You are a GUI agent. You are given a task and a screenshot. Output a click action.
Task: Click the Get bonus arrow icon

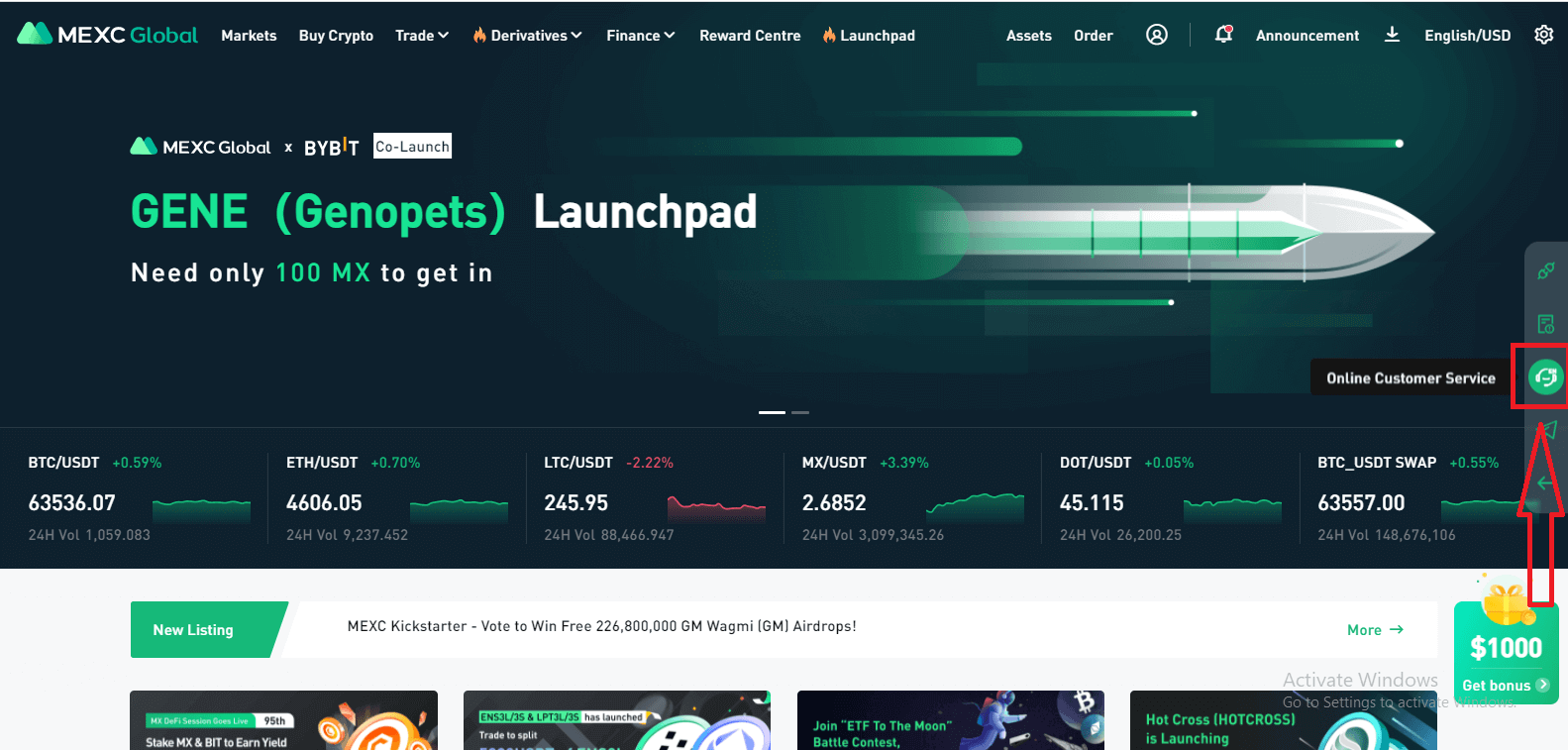click(x=1542, y=685)
